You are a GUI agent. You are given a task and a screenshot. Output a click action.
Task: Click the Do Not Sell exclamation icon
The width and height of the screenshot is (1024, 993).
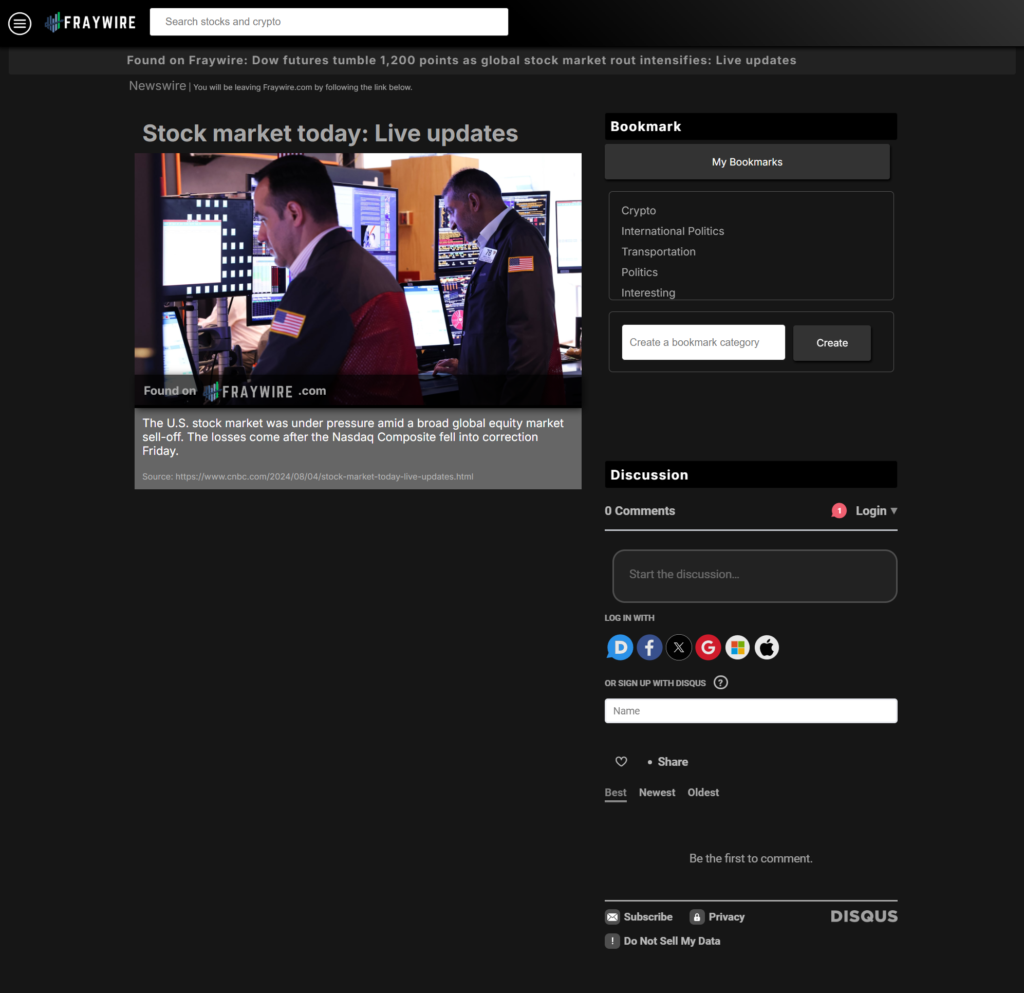coord(612,941)
